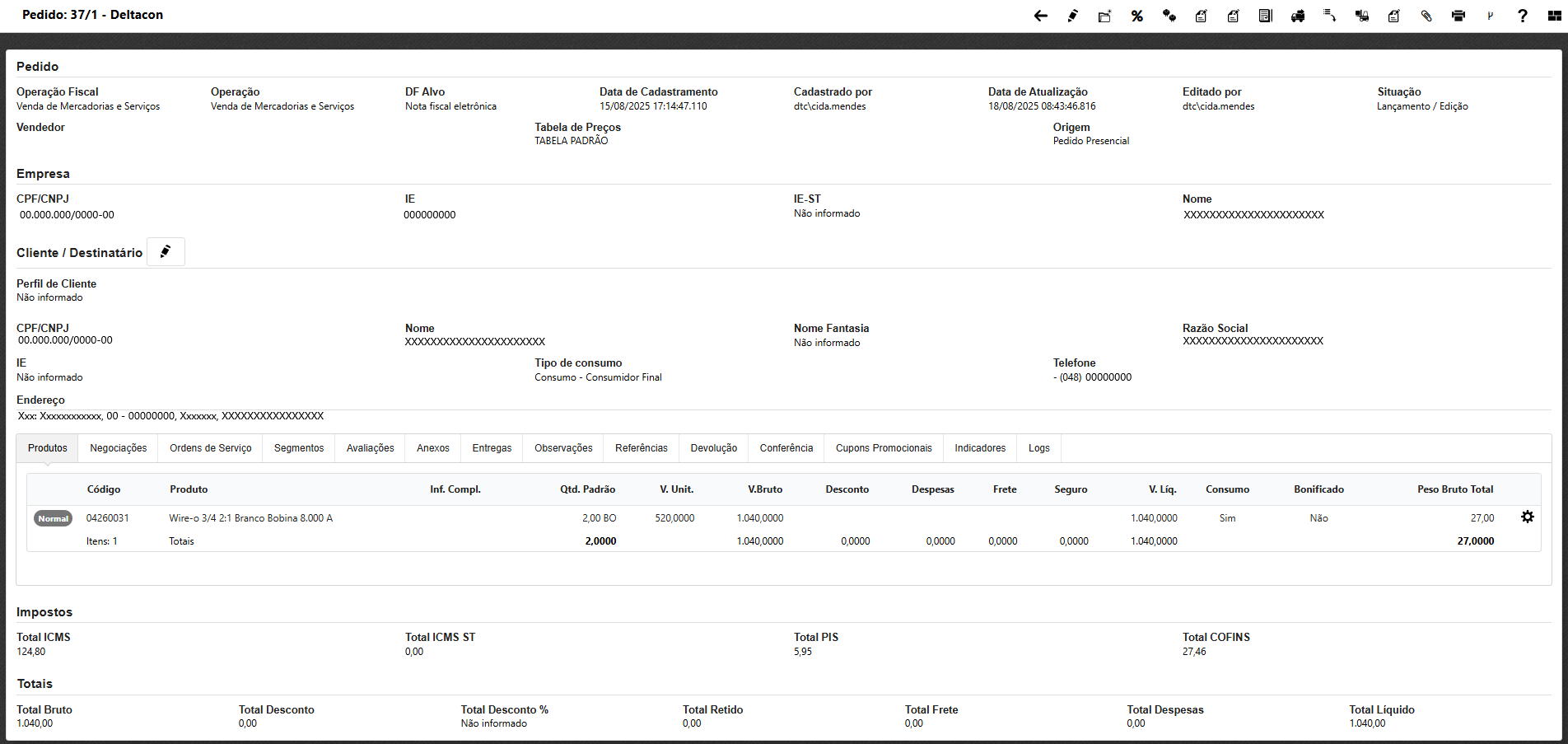Screen dimensions: 1568x744
Task: Open the gear options on the product row
Action: click(x=1527, y=517)
